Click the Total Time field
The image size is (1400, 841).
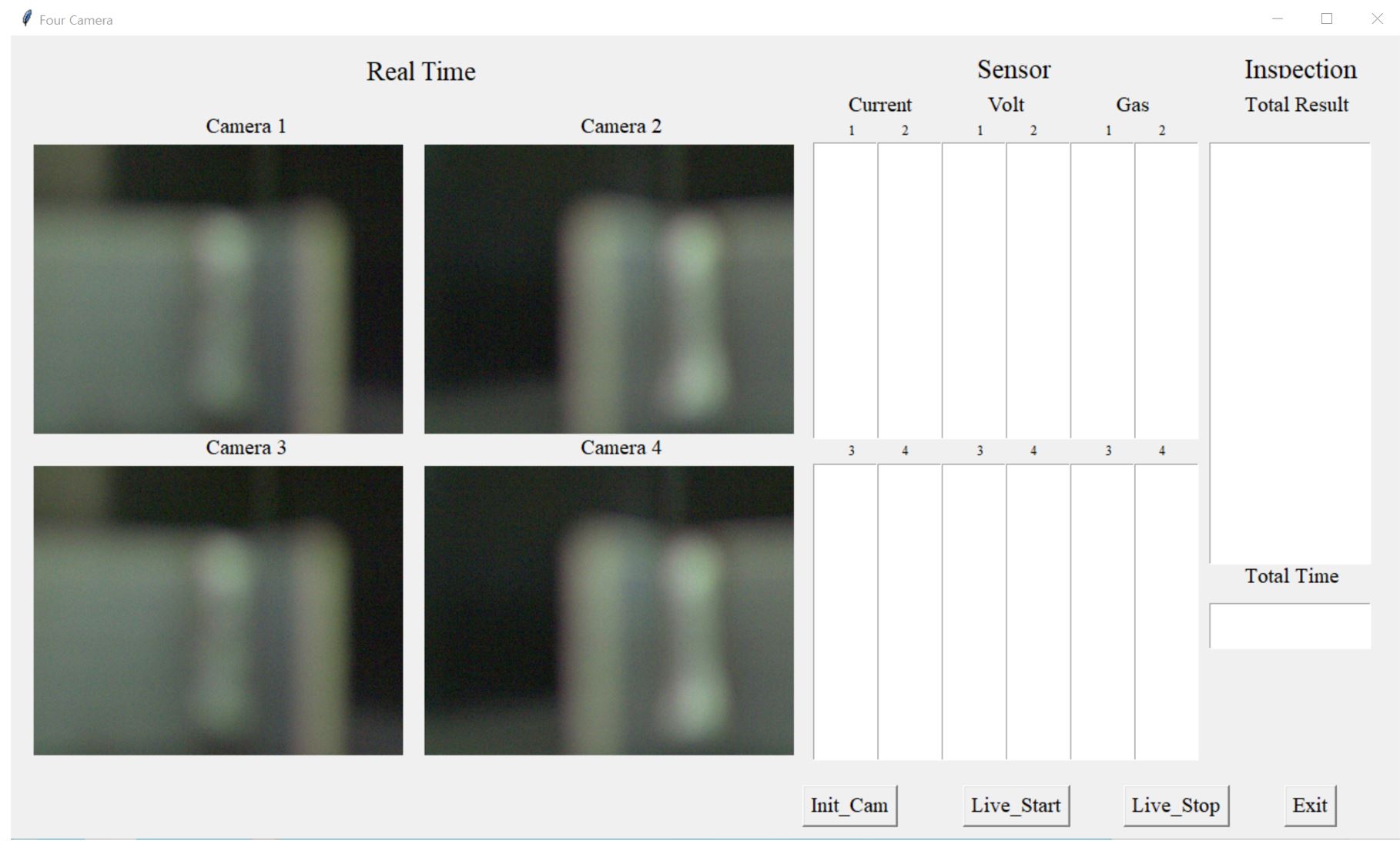[x=1290, y=625]
